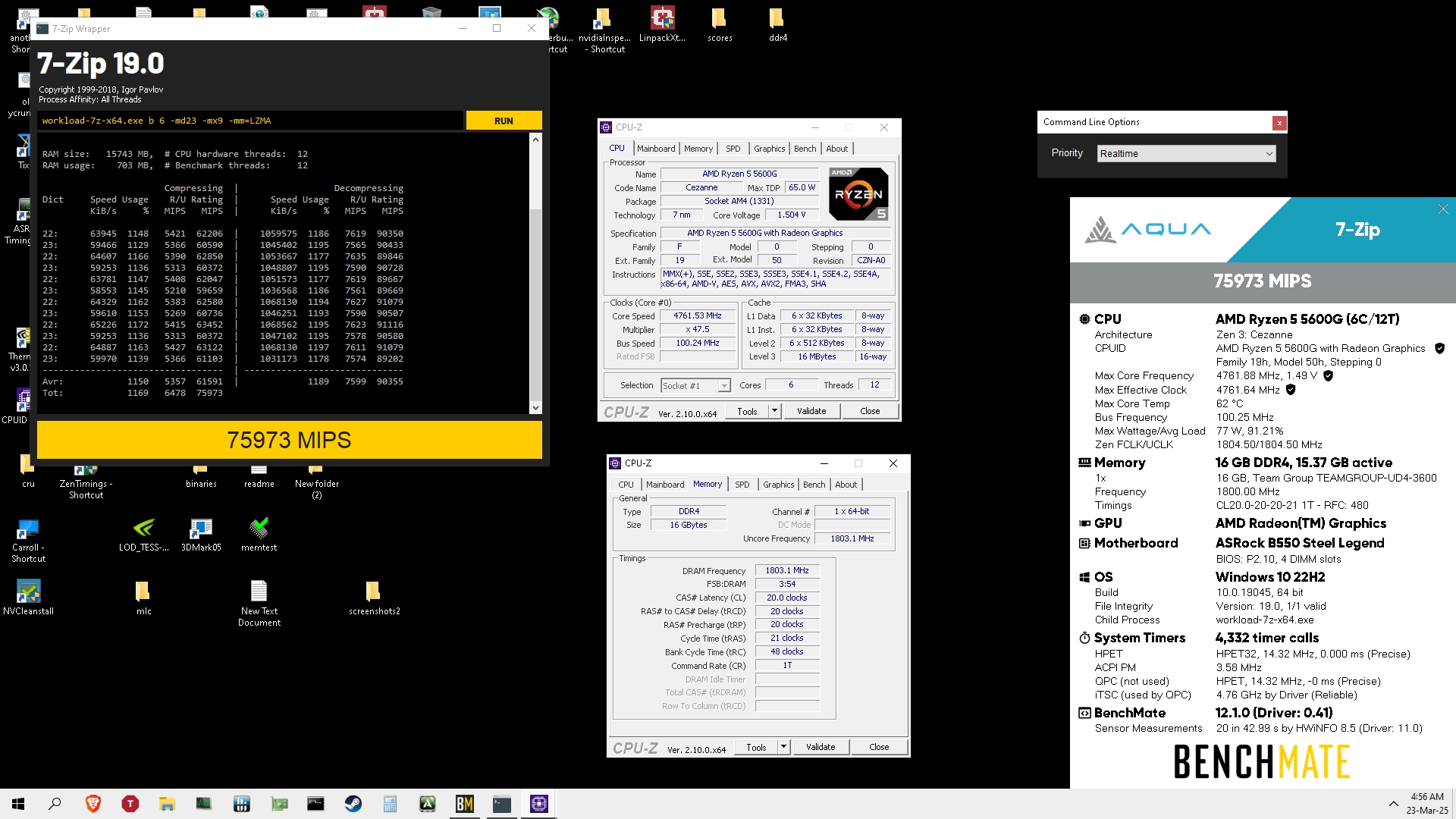Click Tools button in lower CPU-Z window

pos(756,747)
